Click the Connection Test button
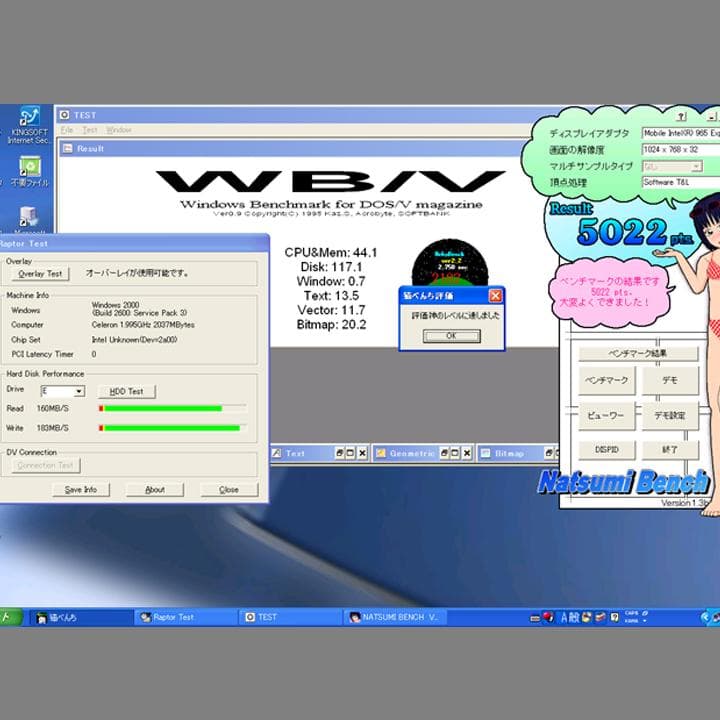 coord(45,465)
